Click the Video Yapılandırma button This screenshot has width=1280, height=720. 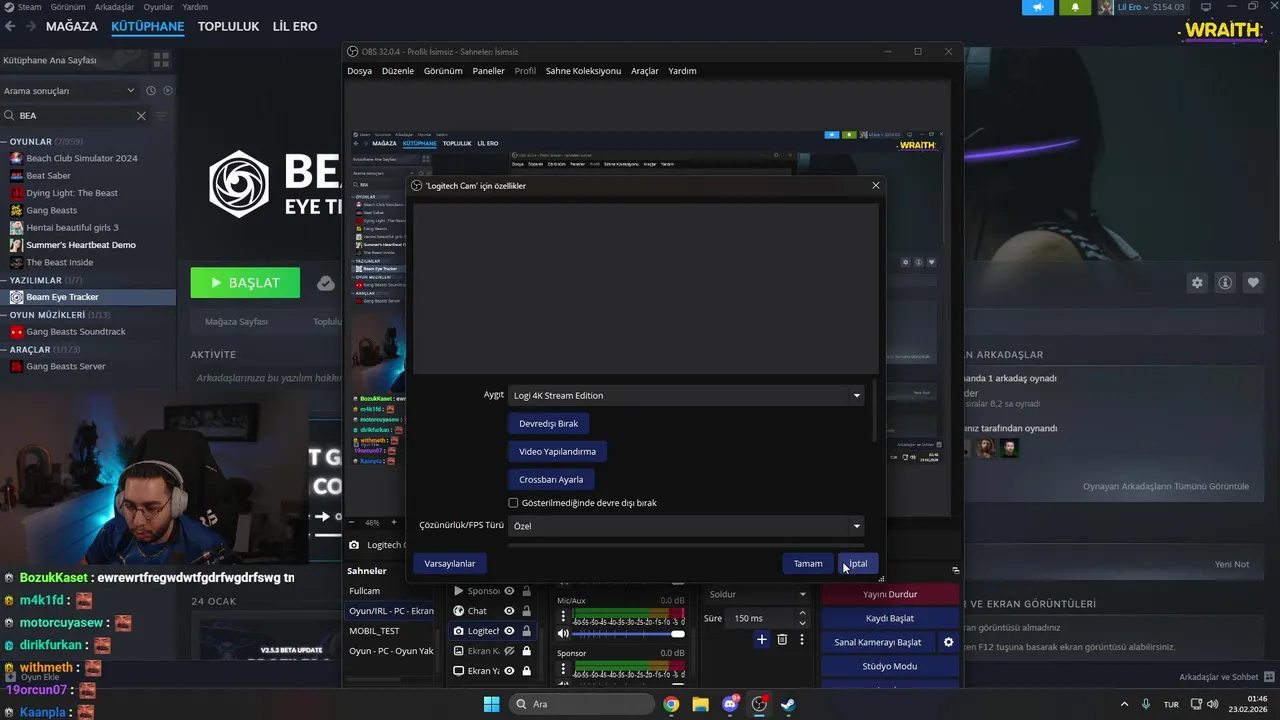(x=558, y=451)
